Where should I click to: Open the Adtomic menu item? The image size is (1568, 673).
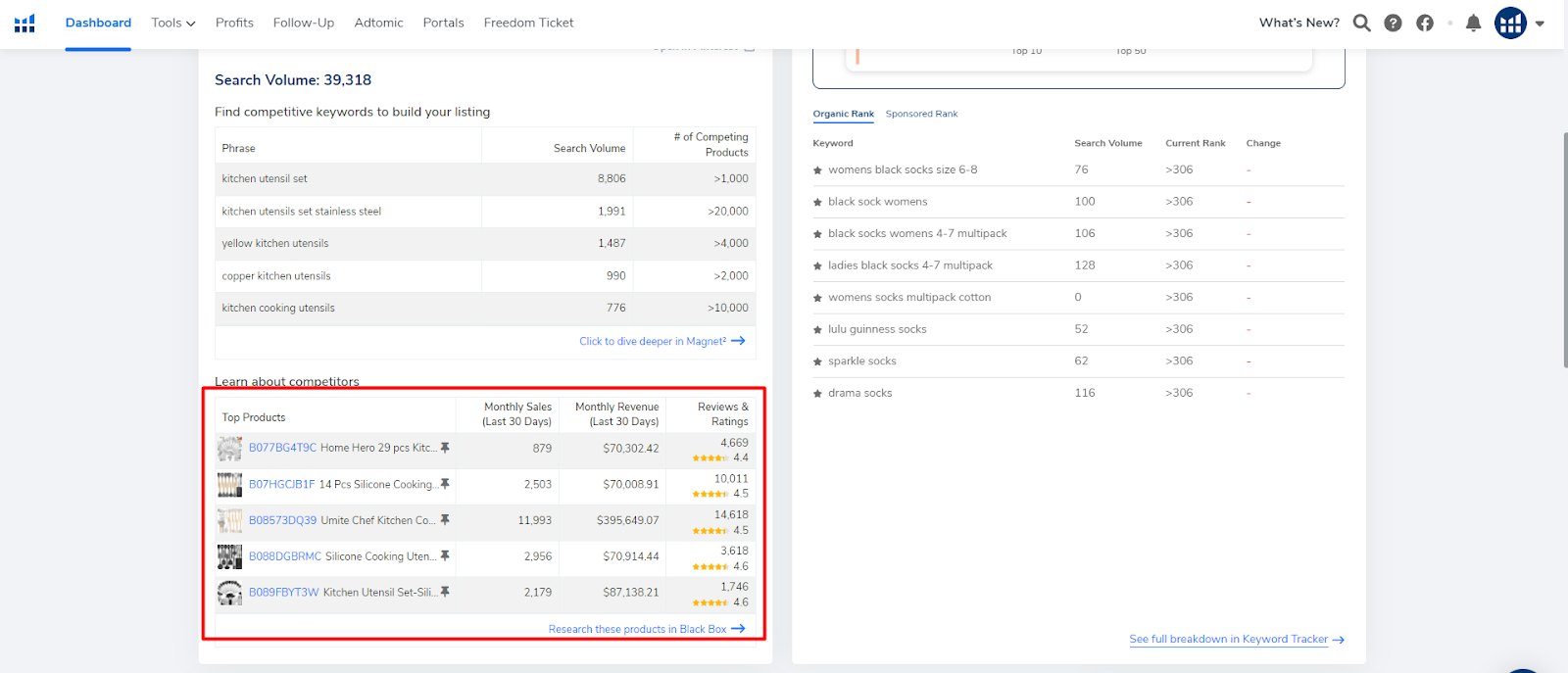[378, 23]
